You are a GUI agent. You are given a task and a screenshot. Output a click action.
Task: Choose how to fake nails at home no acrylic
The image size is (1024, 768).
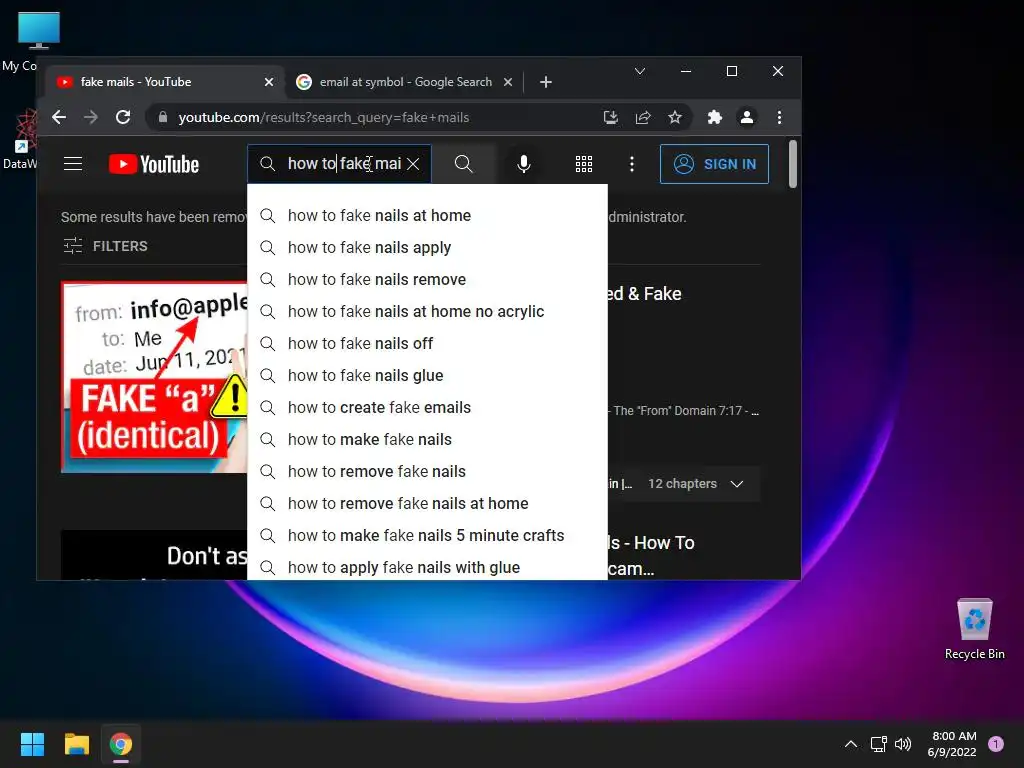[427, 312]
